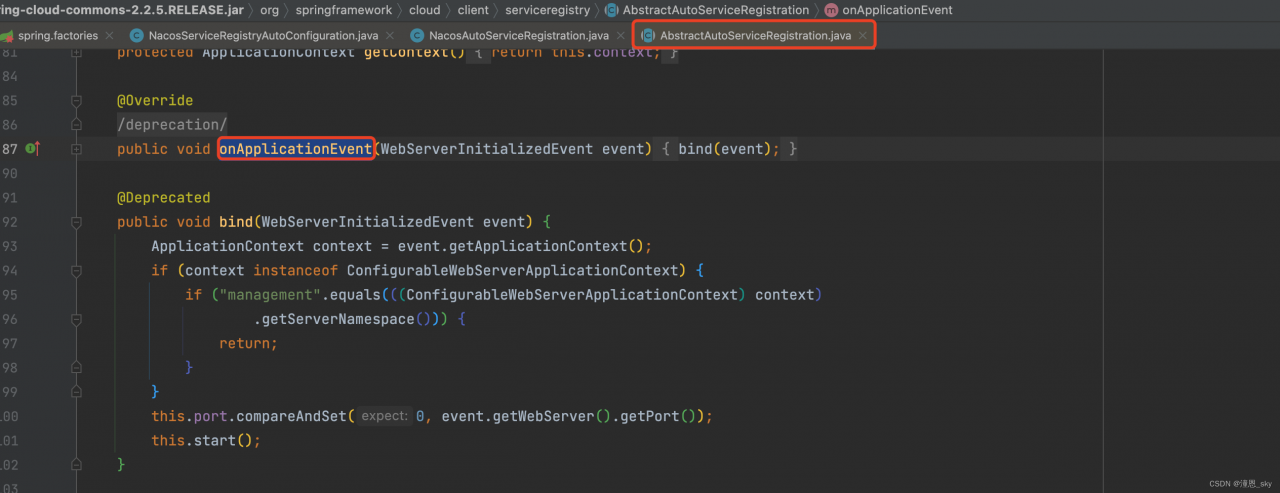Click the /deprecation/ folded comment
1280x493 pixels.
[172, 125]
